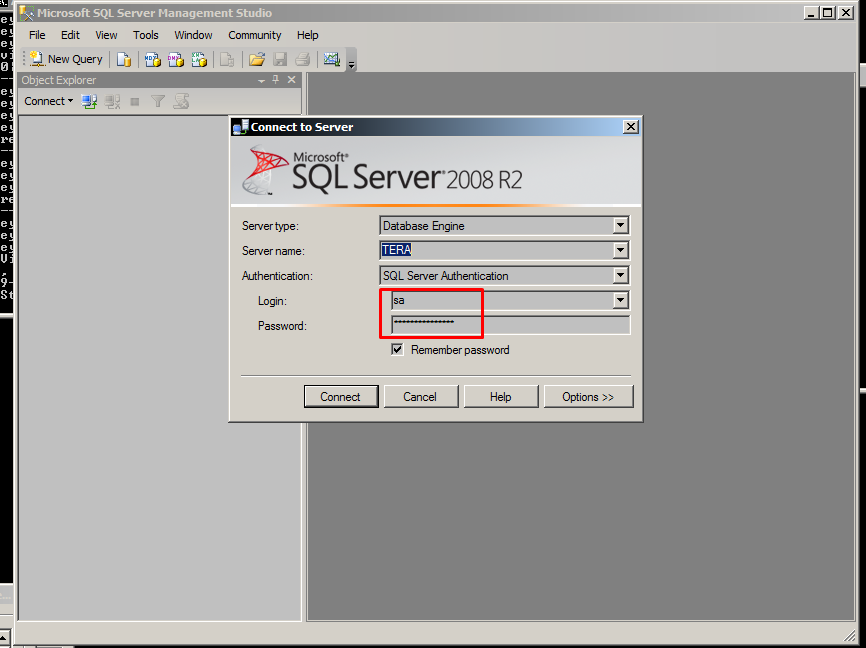This screenshot has height=648, width=866.
Task: Minimize the Management Studio window
Action: pyautogui.click(x=810, y=13)
